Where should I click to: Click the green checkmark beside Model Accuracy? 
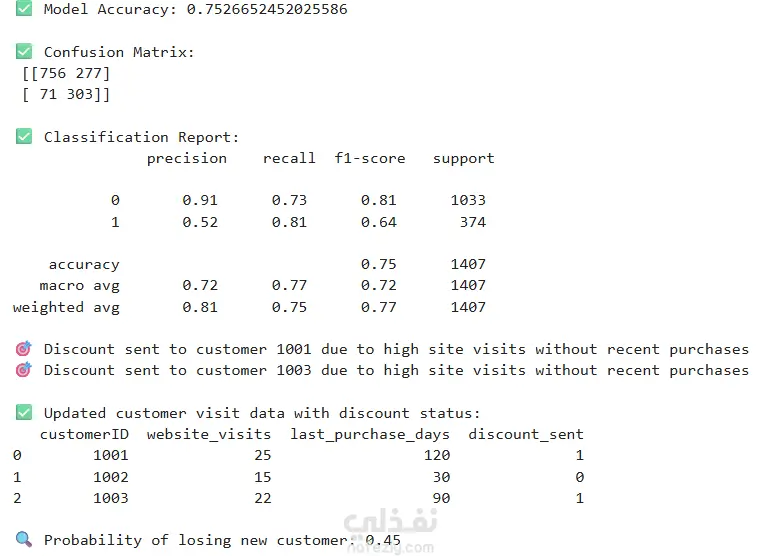(24, 9)
